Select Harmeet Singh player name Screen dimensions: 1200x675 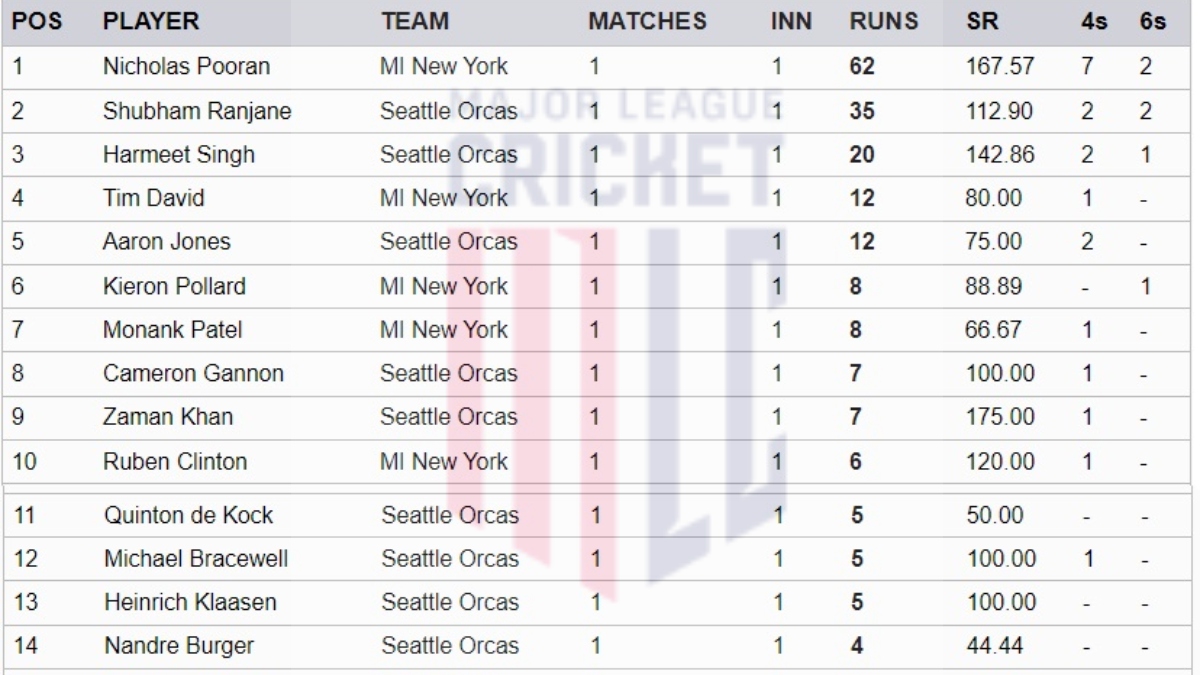pyautogui.click(x=179, y=155)
